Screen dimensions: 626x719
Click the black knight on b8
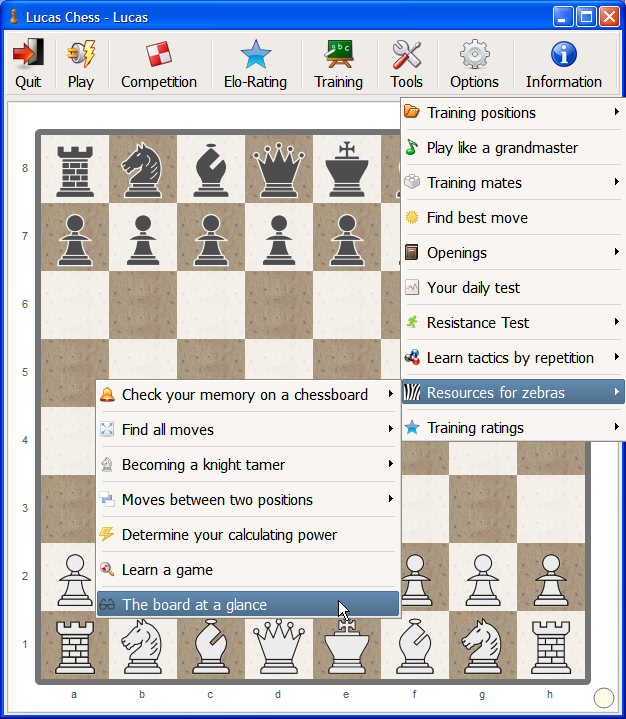coord(143,170)
